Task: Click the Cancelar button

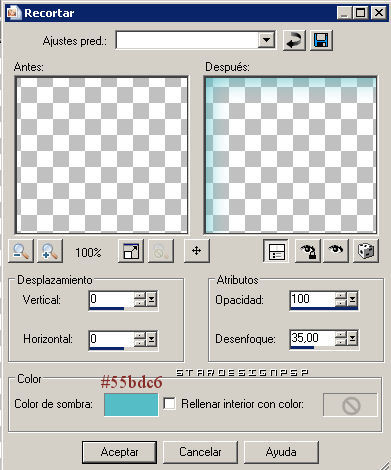Action: [200, 452]
